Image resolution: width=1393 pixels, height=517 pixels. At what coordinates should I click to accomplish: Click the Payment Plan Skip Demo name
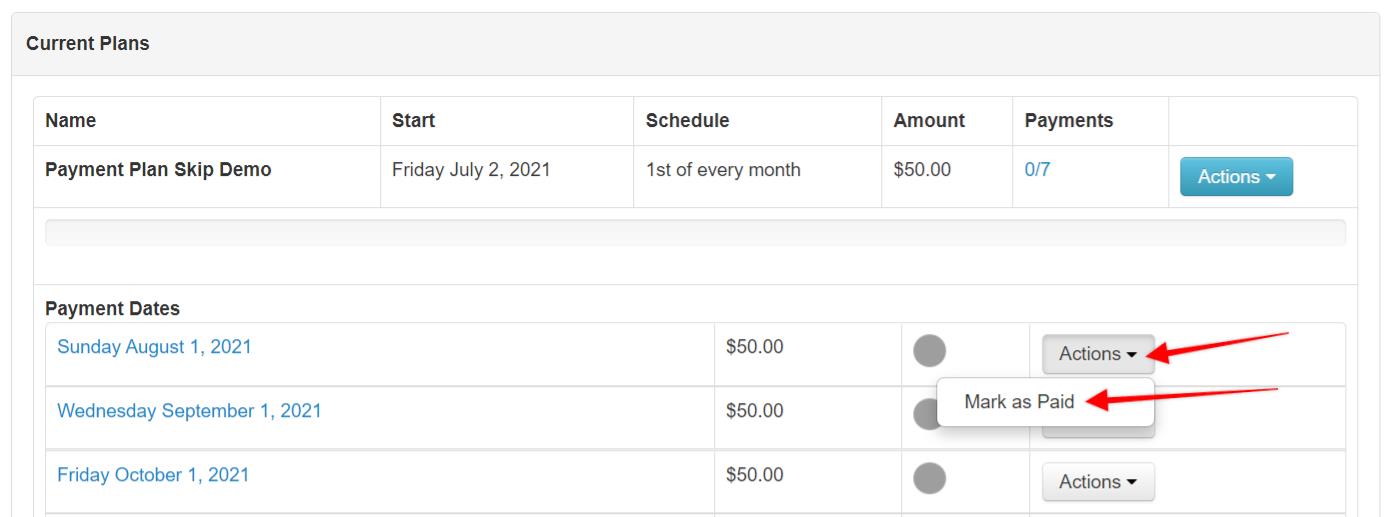click(x=158, y=170)
